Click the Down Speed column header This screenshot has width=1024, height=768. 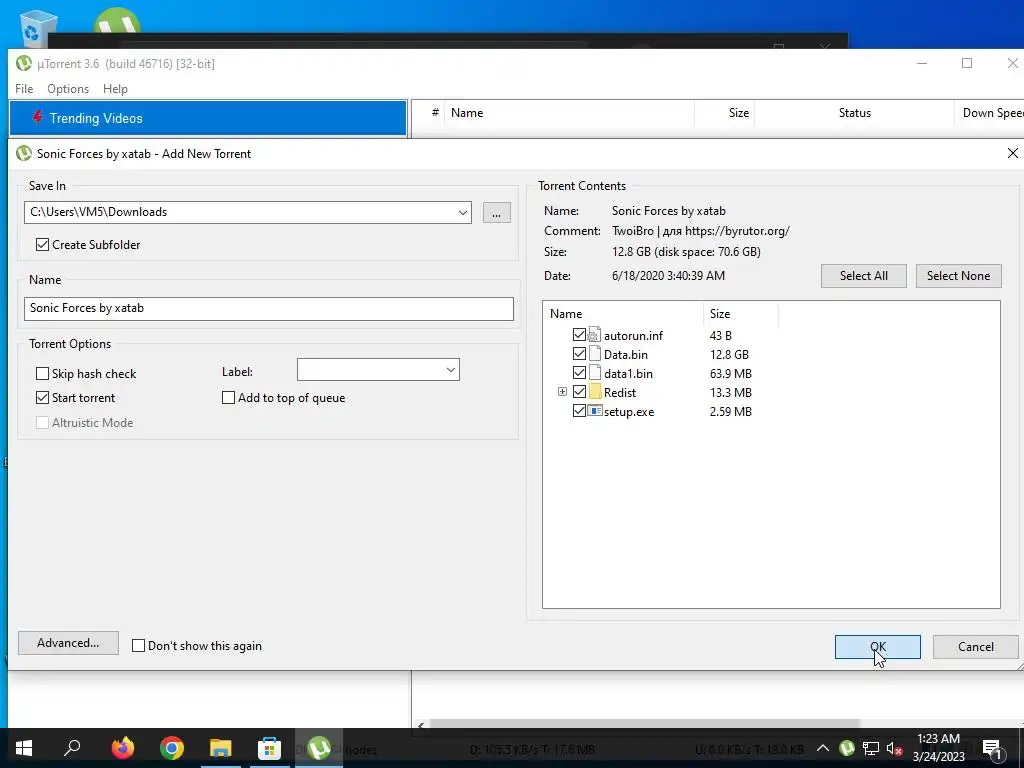tap(989, 113)
